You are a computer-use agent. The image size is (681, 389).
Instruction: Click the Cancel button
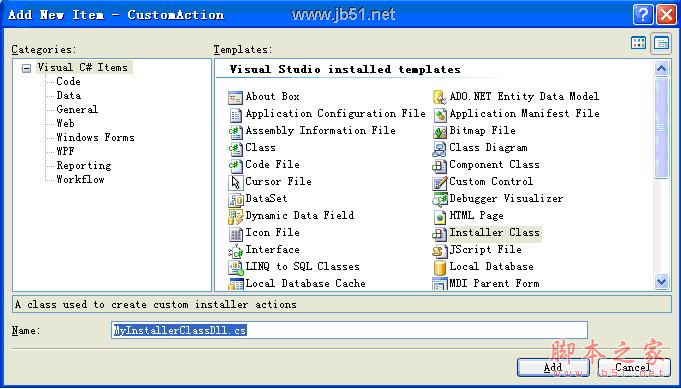(x=634, y=367)
